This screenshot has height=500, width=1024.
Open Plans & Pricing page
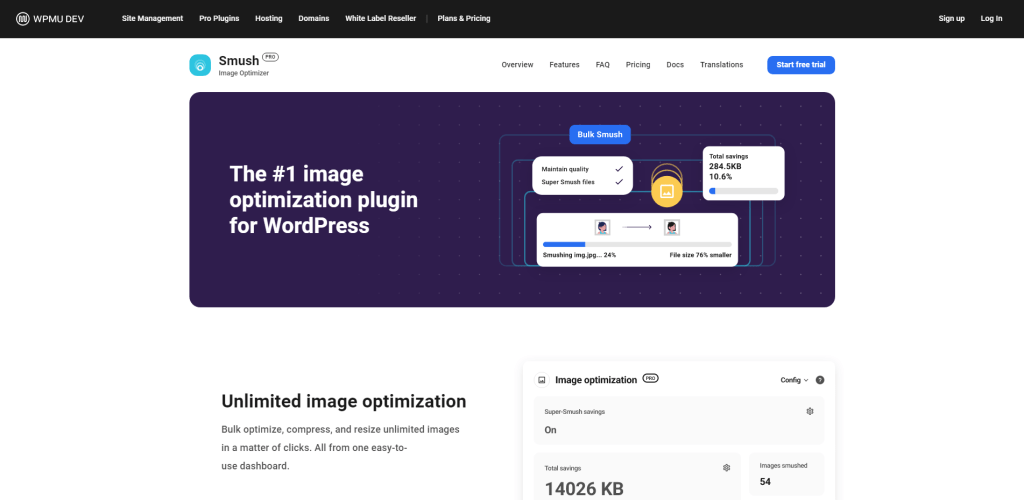point(464,18)
